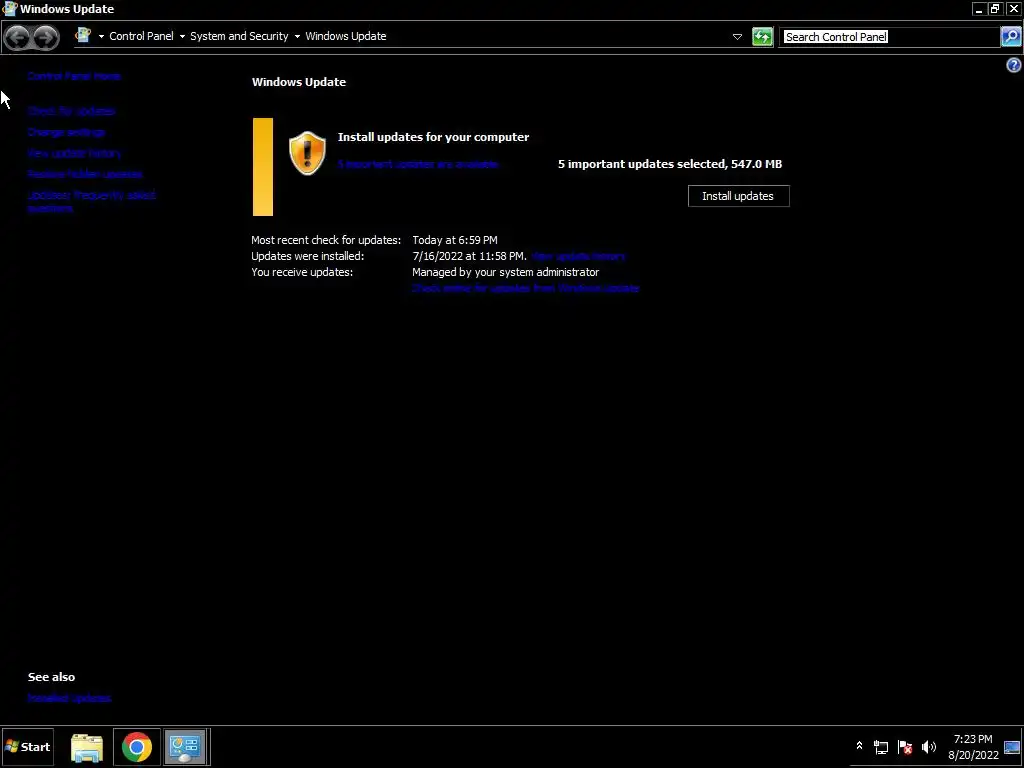1024x768 pixels.
Task: Click Change settings link
Action: (67, 132)
